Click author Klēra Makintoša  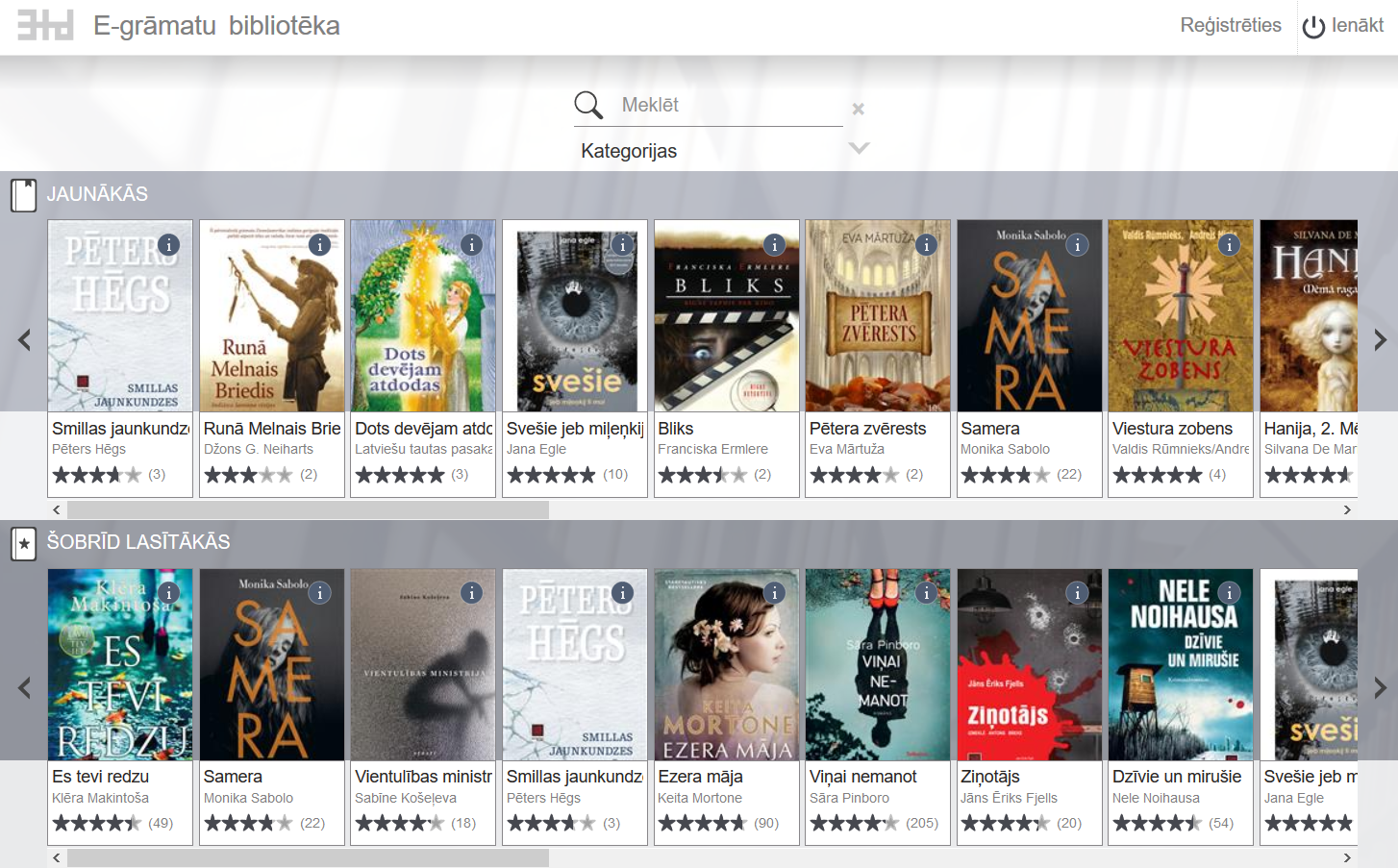(x=100, y=798)
